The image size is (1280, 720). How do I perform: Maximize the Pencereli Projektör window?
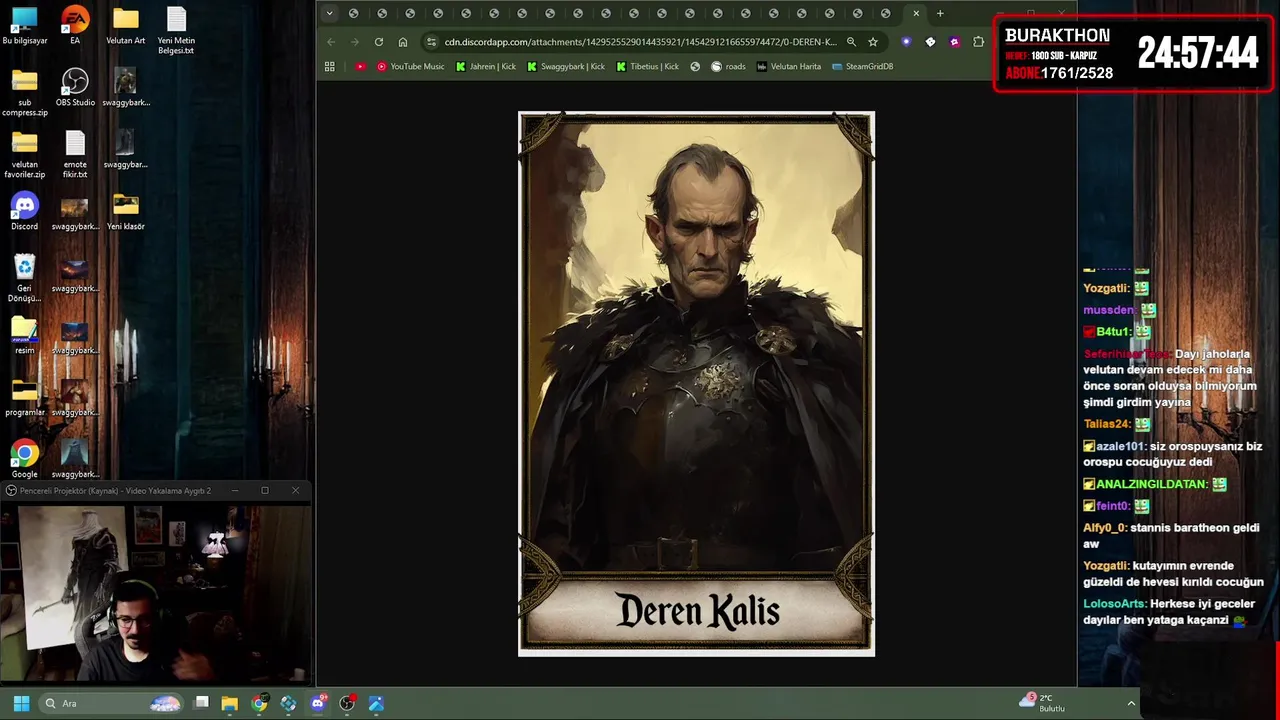[x=265, y=490]
